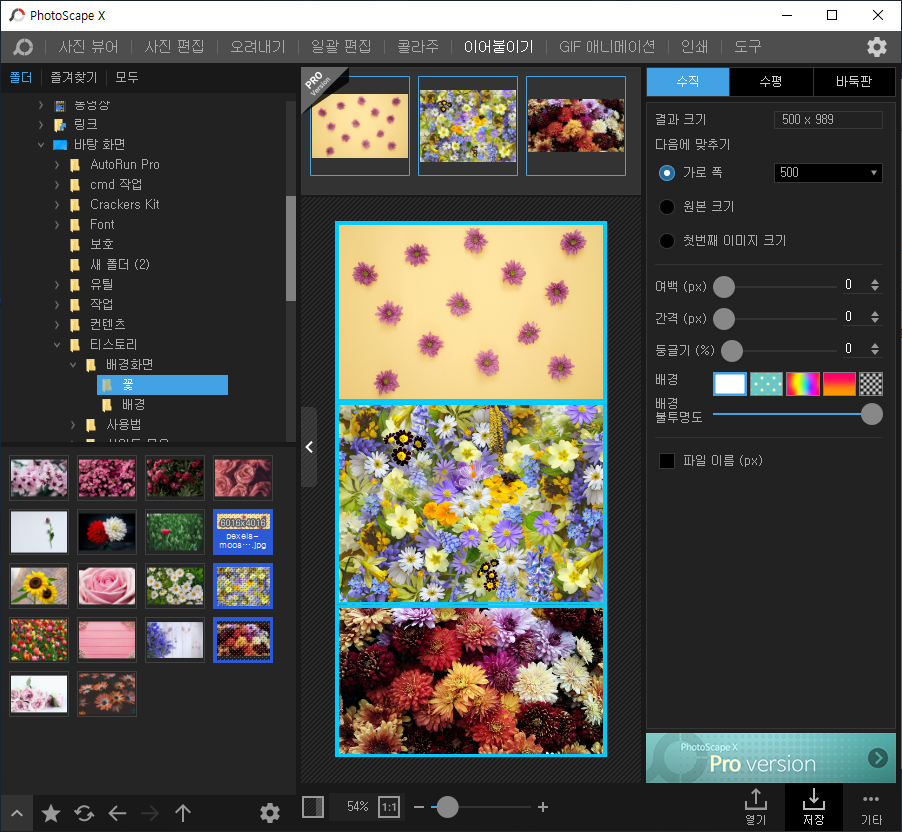Select rainbow color background swatch
The width and height of the screenshot is (902, 832).
coord(802,384)
